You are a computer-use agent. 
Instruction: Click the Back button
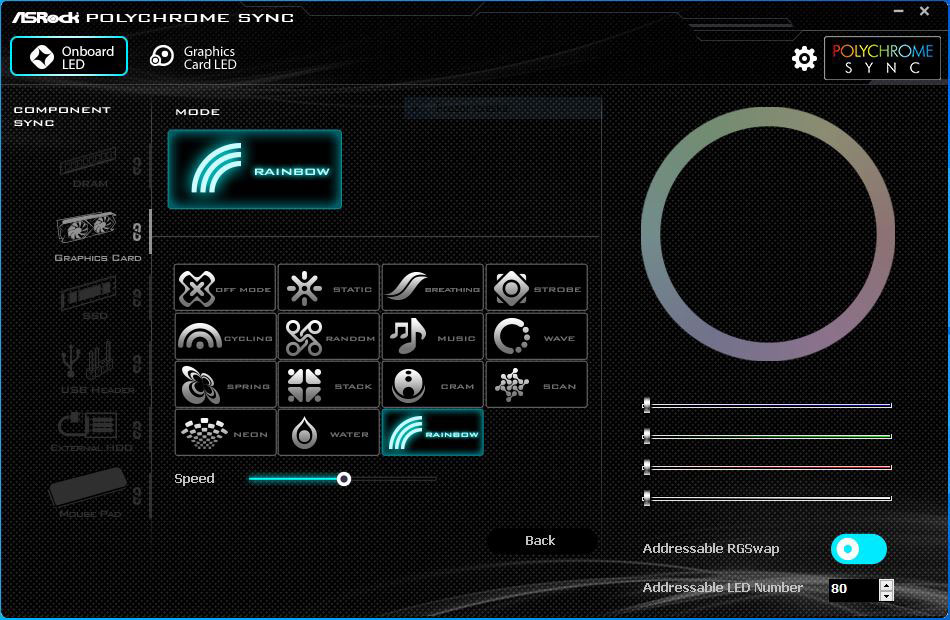540,541
